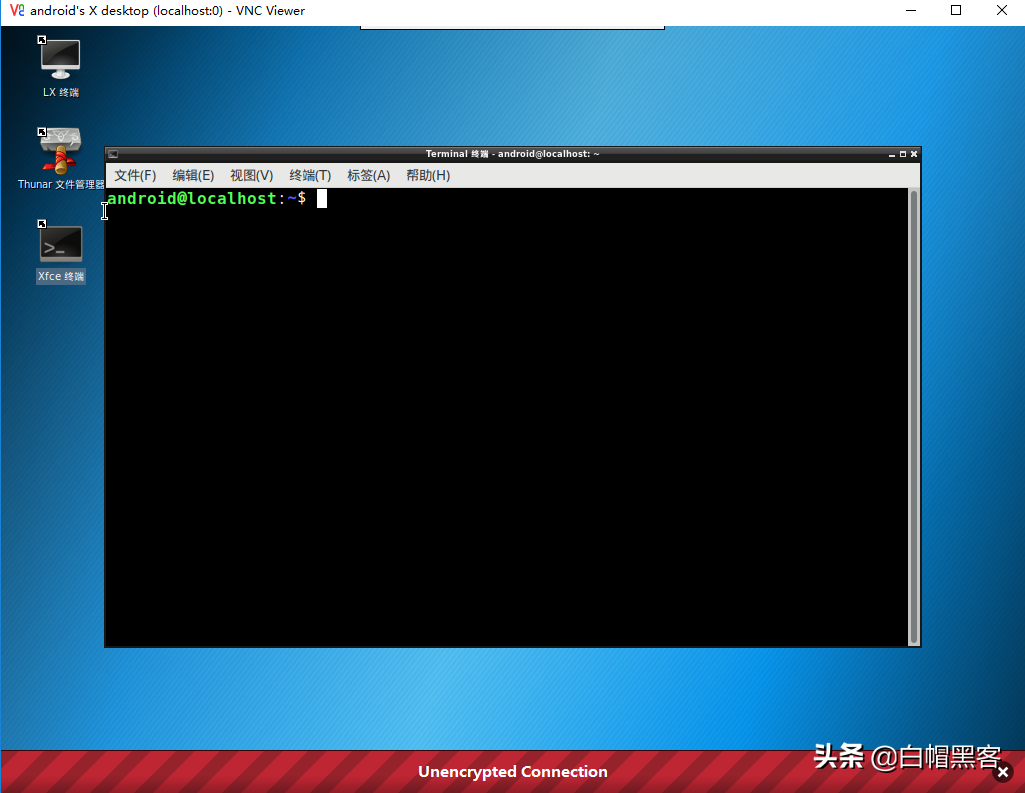Screen dimensions: 1025x793
Task: Minimize the VNC Viewer window
Action: tap(909, 11)
